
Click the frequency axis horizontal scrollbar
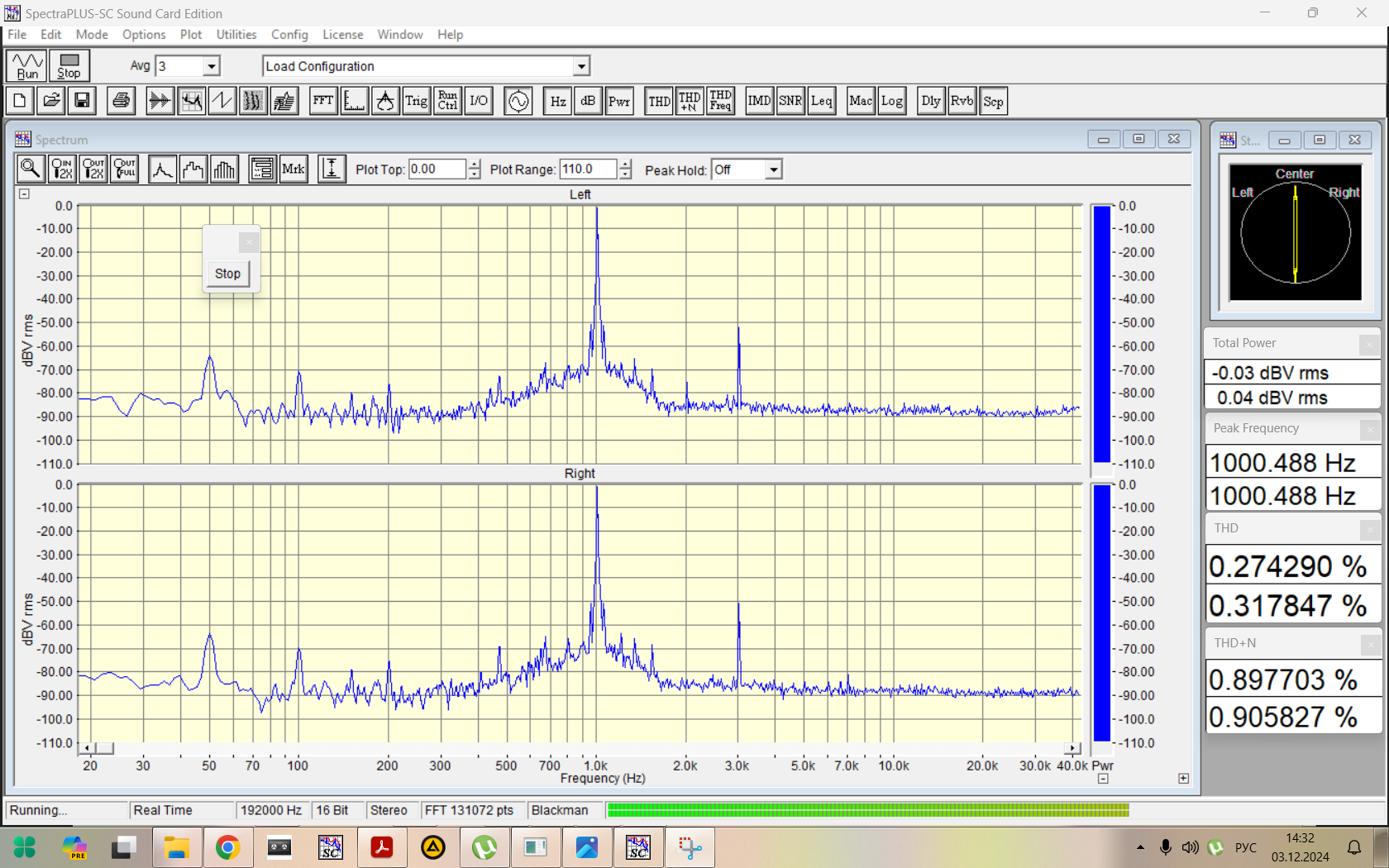click(579, 748)
